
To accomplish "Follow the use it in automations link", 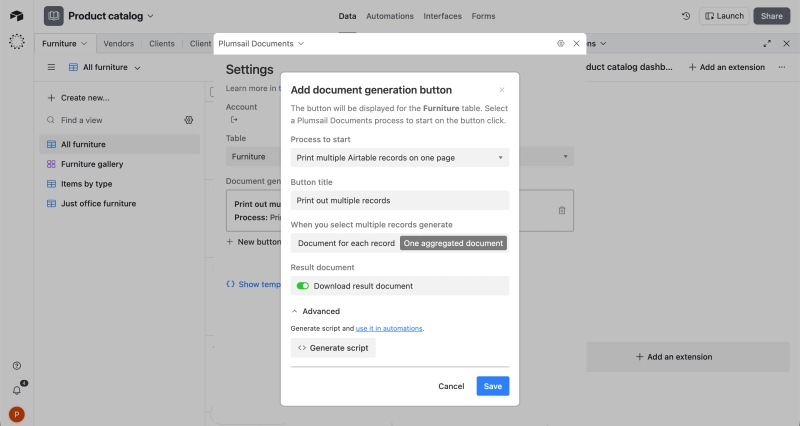I will coord(389,329).
